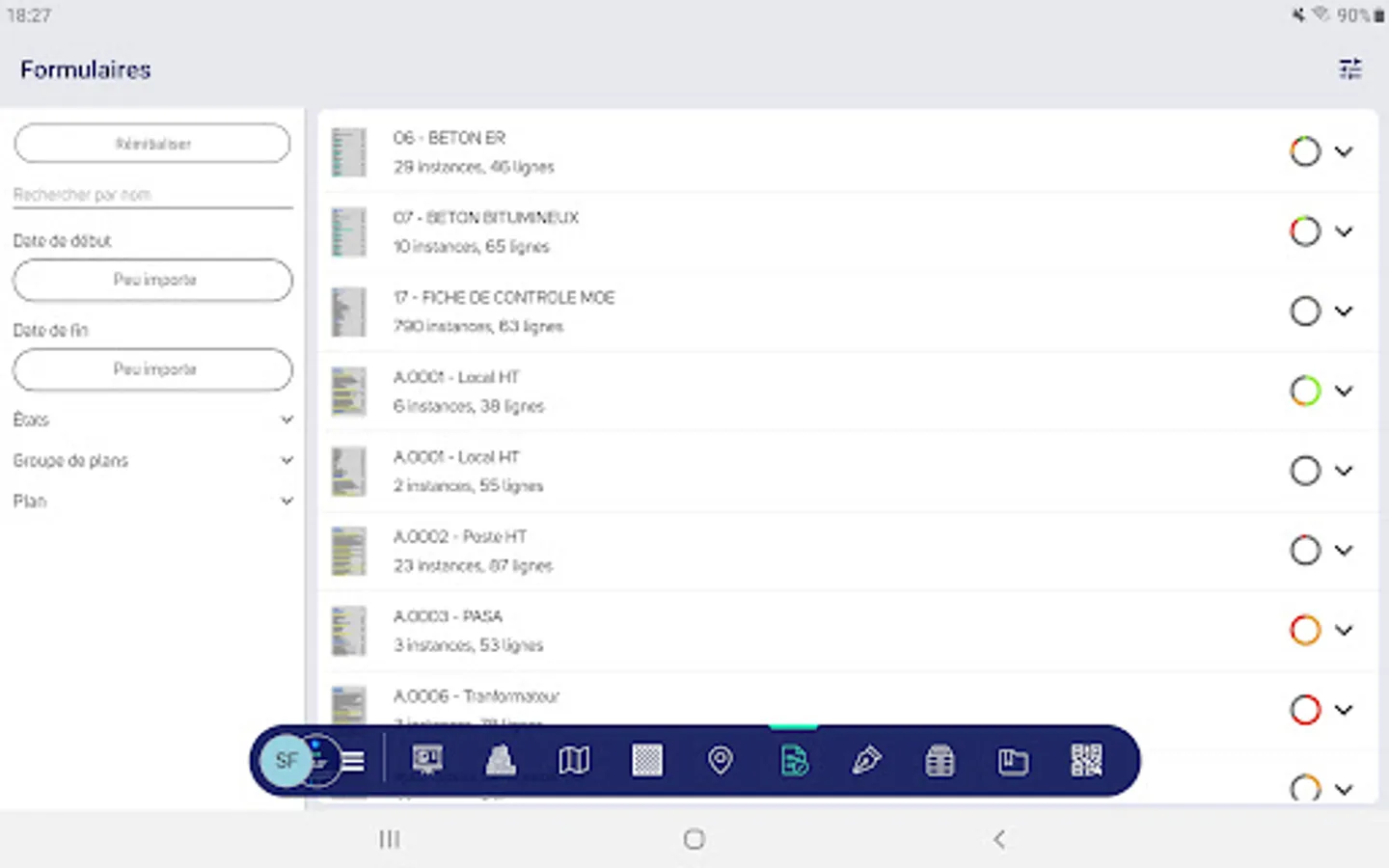The image size is (1389, 868).
Task: Select 'A.0002 - Poste HT' title text
Action: click(460, 536)
